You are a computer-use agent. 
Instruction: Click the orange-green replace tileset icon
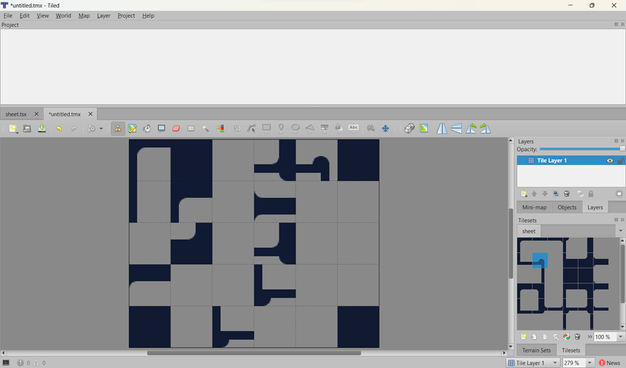pyautogui.click(x=567, y=337)
